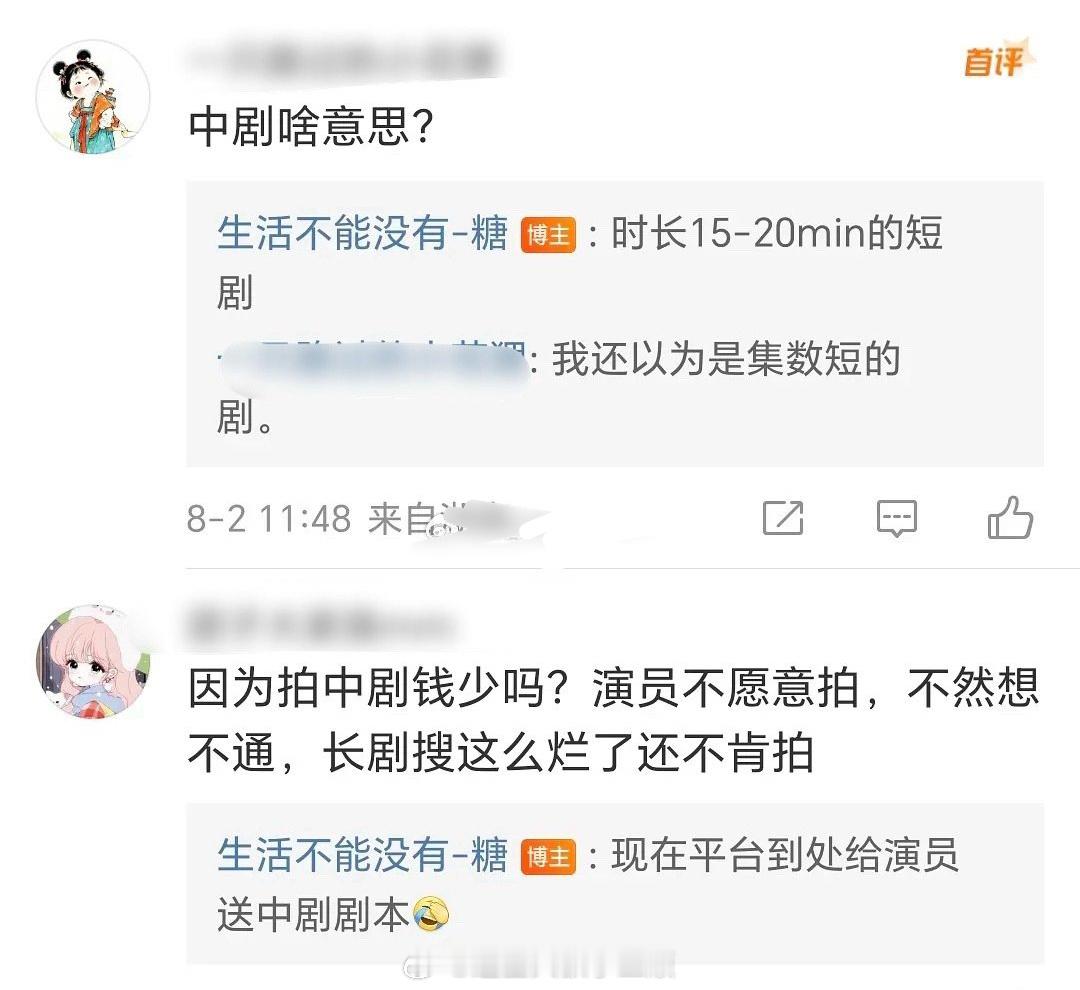The image size is (1080, 990).
Task: Tap the forward/share icon under first comment
Action: [x=783, y=517]
